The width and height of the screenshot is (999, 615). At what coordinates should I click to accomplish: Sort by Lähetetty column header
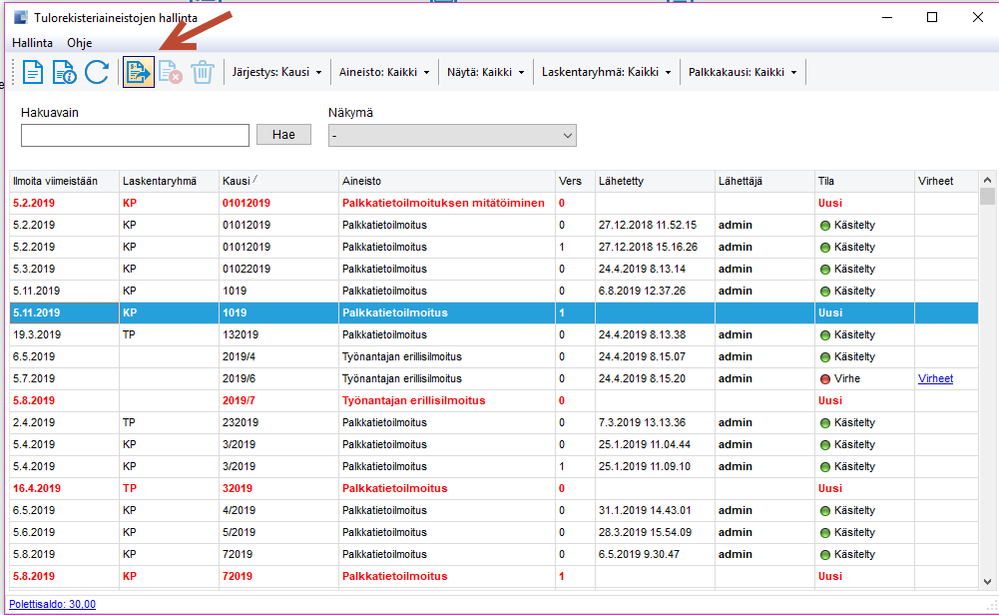pos(654,181)
